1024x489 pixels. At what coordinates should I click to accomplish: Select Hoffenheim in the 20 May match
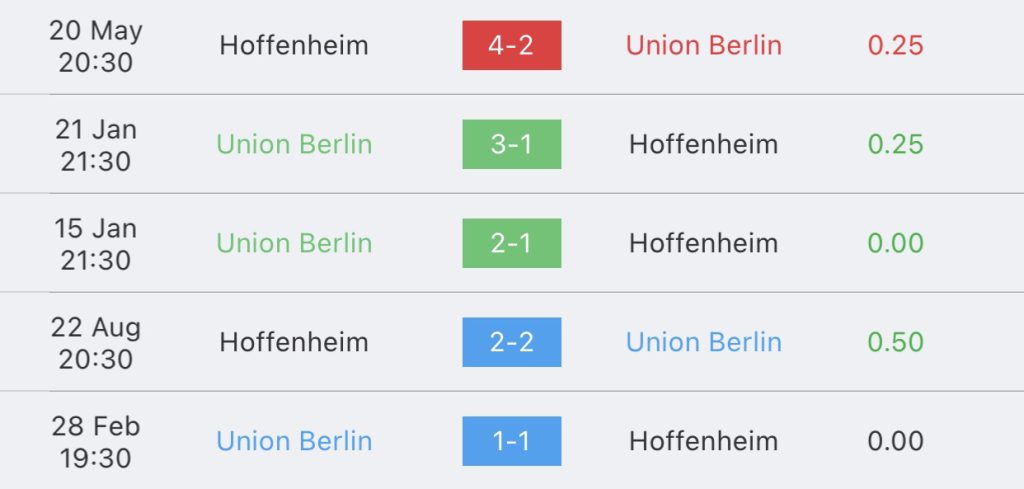pos(294,45)
